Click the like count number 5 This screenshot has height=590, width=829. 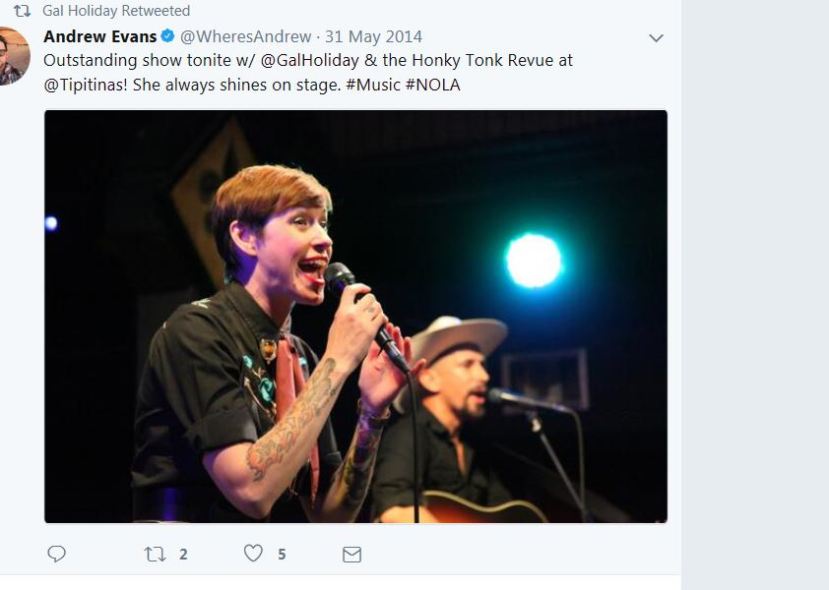[x=282, y=554]
